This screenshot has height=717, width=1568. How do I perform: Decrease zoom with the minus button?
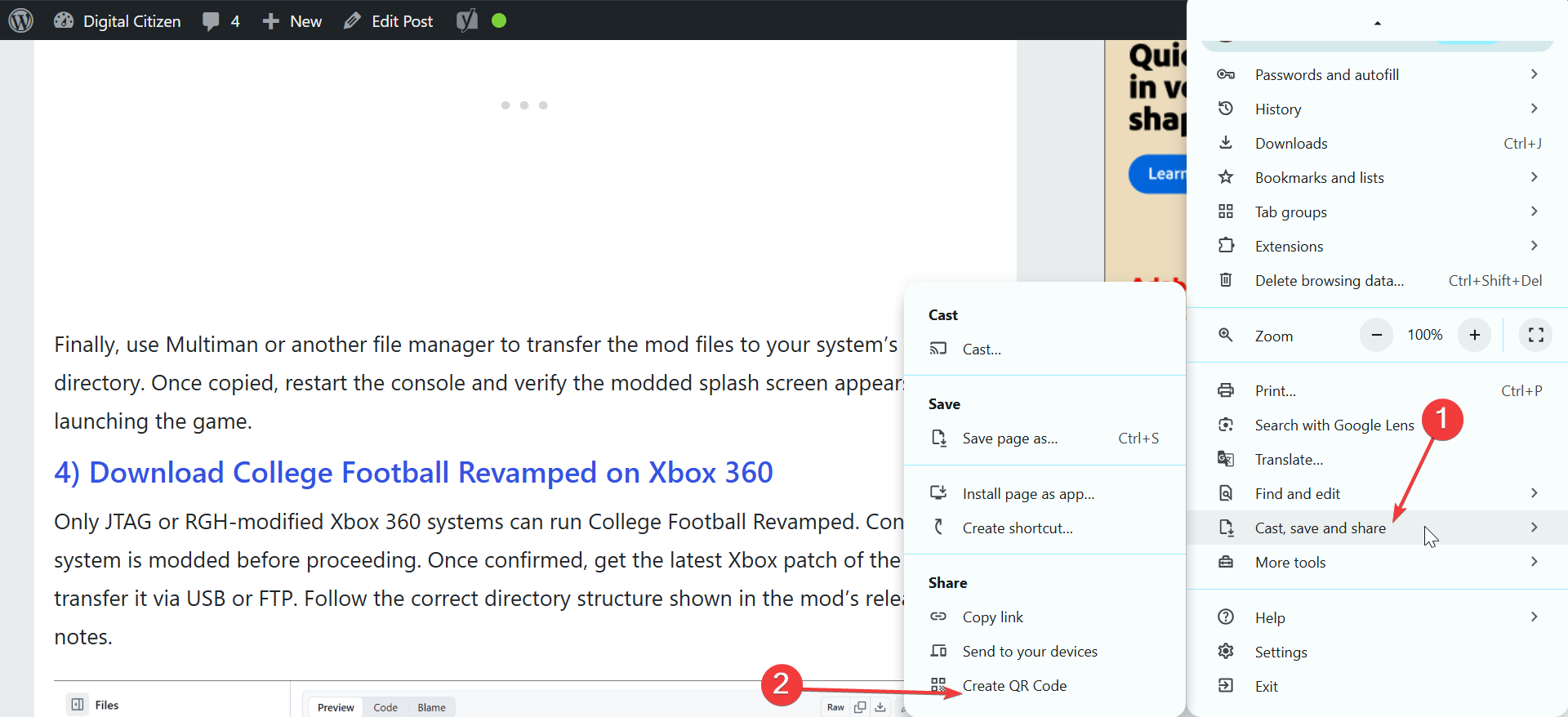(x=1376, y=335)
